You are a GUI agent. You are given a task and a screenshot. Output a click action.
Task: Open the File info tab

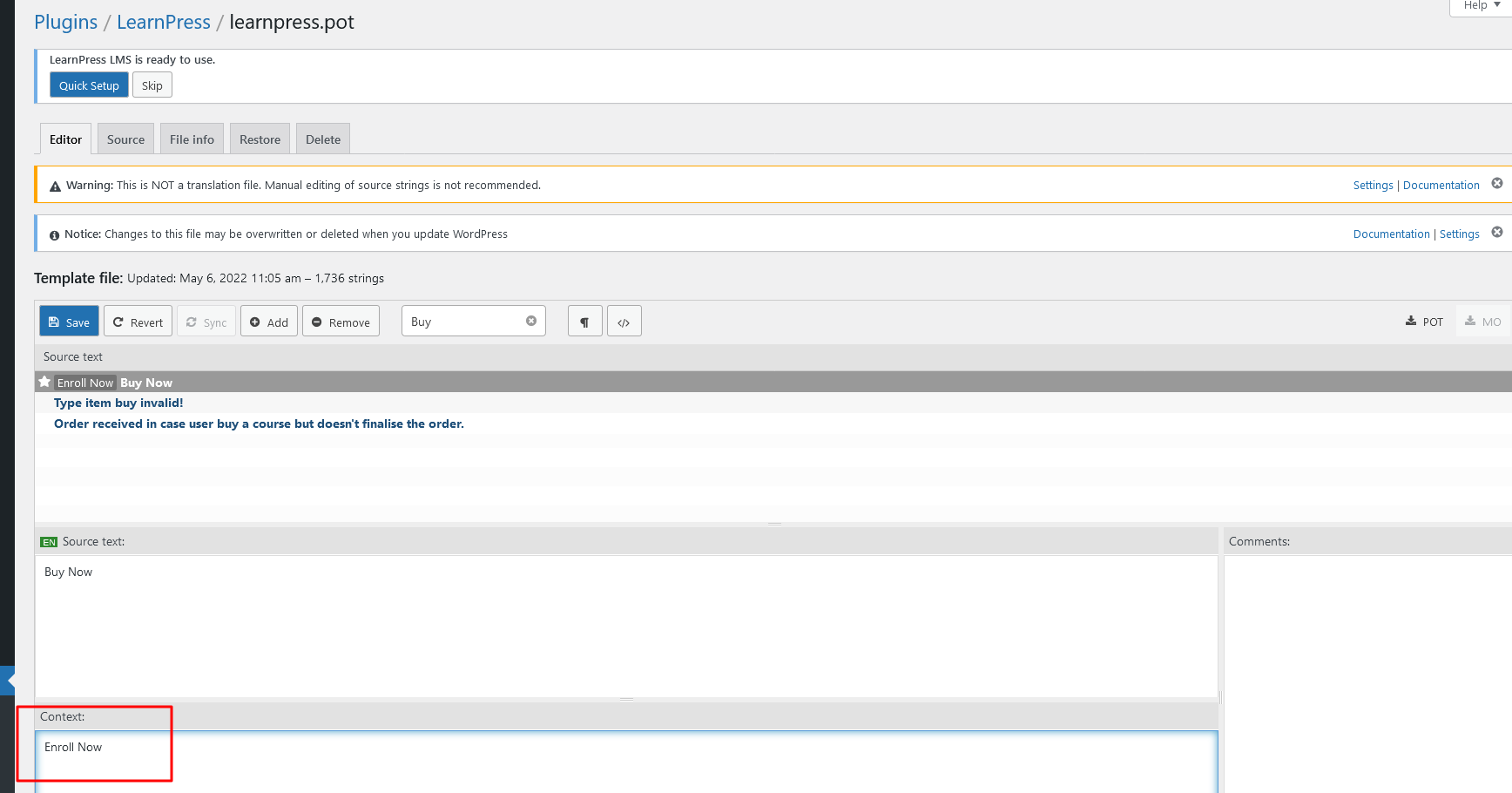pos(192,139)
